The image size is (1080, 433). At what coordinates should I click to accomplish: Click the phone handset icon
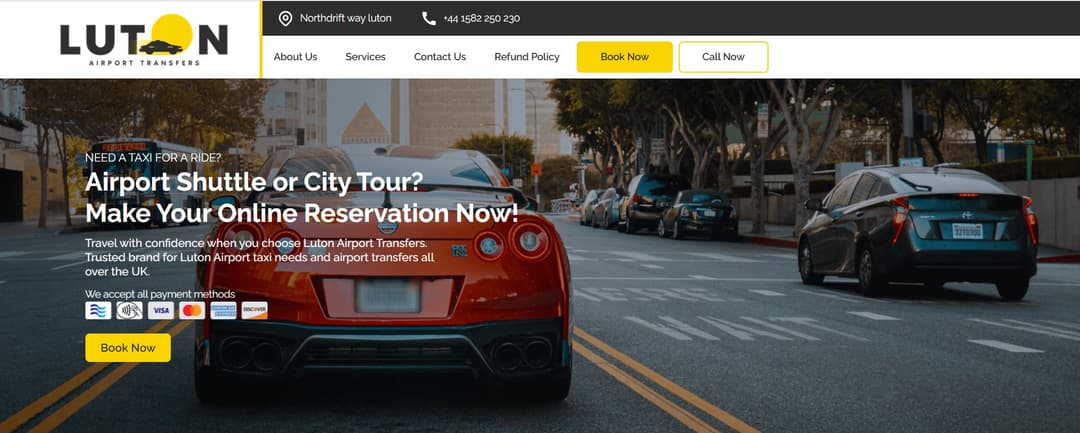428,19
